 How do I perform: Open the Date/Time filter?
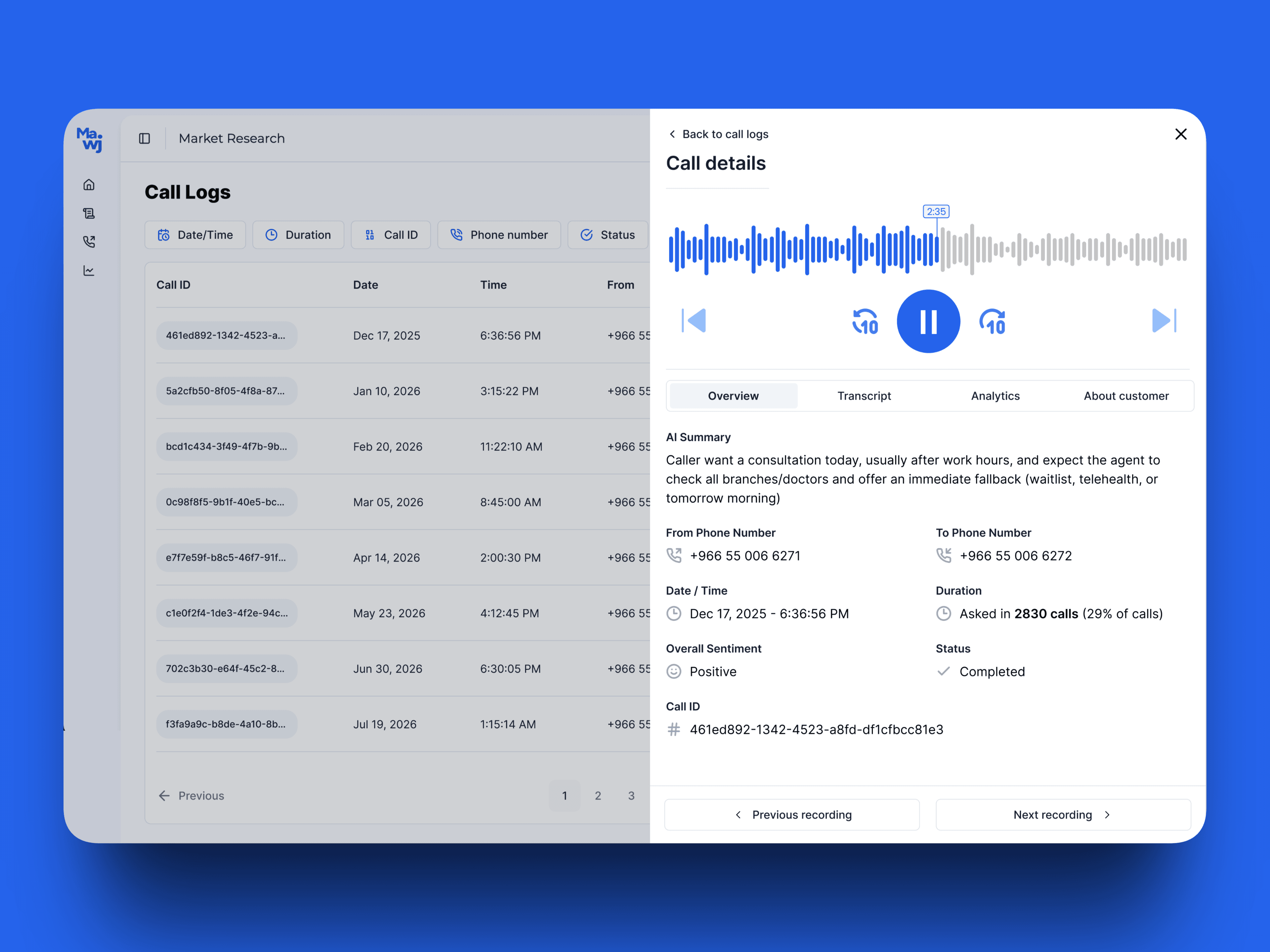click(x=195, y=235)
